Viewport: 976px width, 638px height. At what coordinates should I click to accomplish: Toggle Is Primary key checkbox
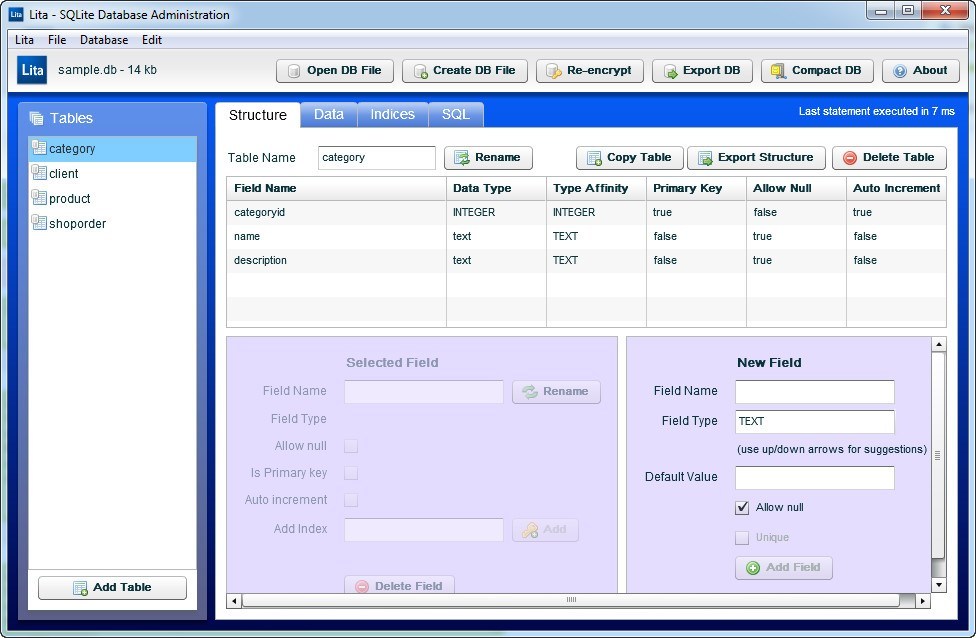pos(351,473)
